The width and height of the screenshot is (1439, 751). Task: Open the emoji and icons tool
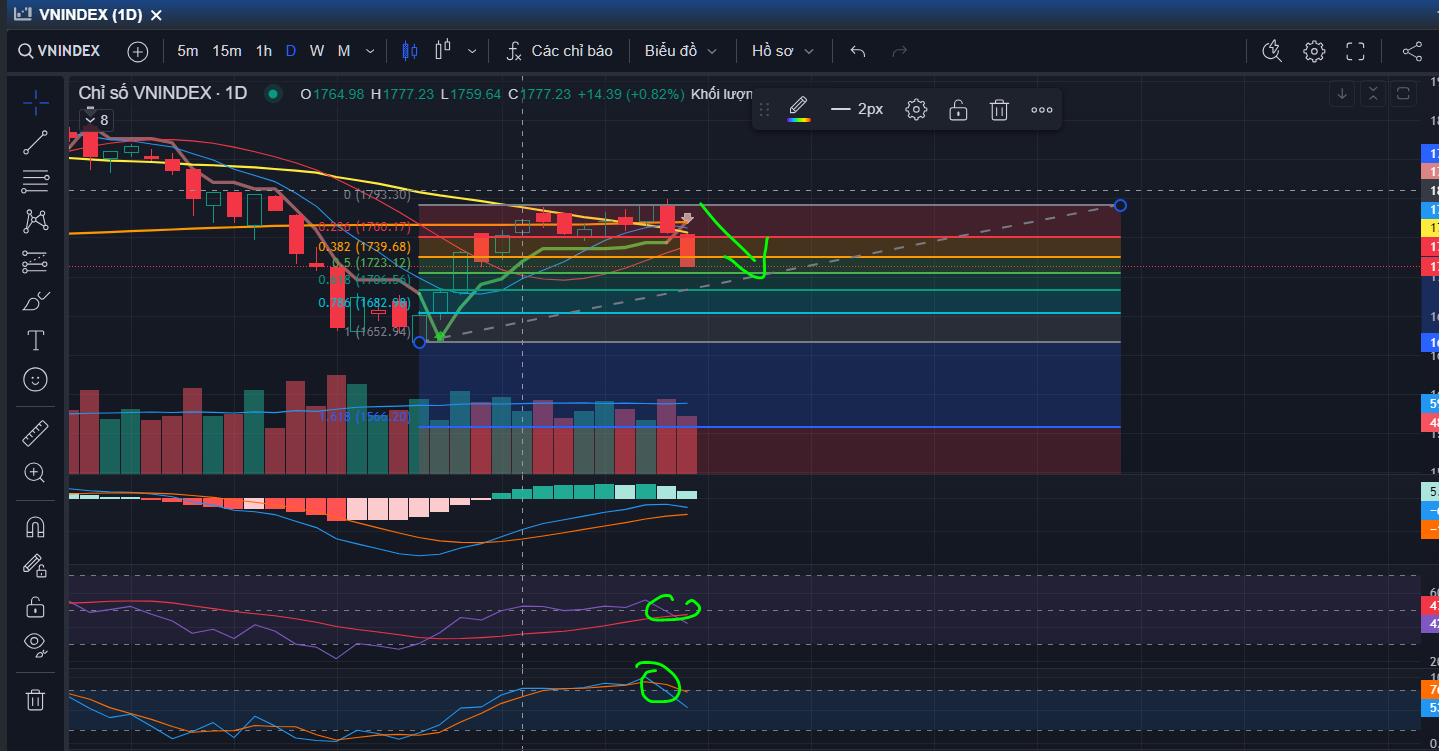point(35,380)
